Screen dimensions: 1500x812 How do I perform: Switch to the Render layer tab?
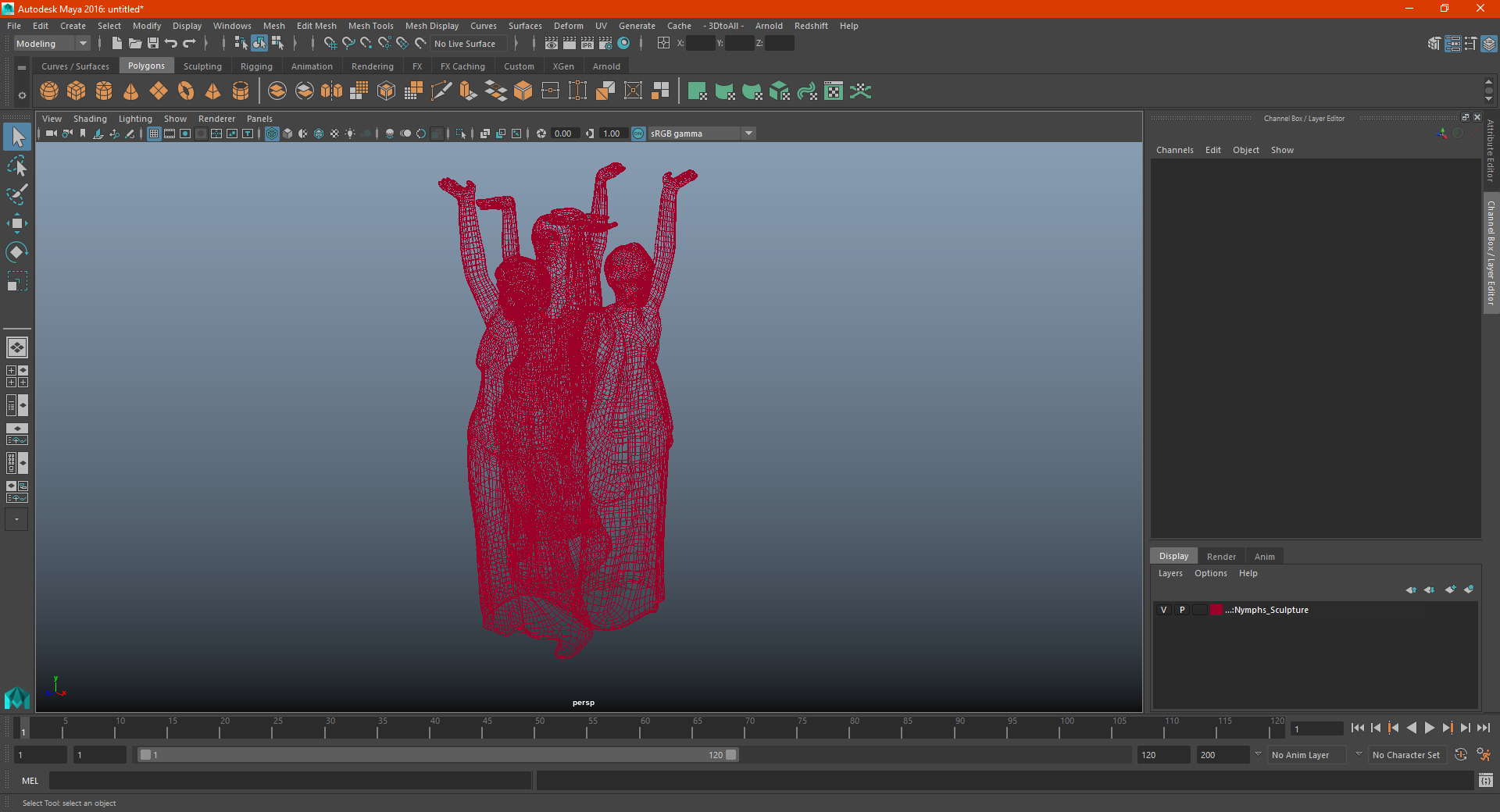pos(1221,557)
